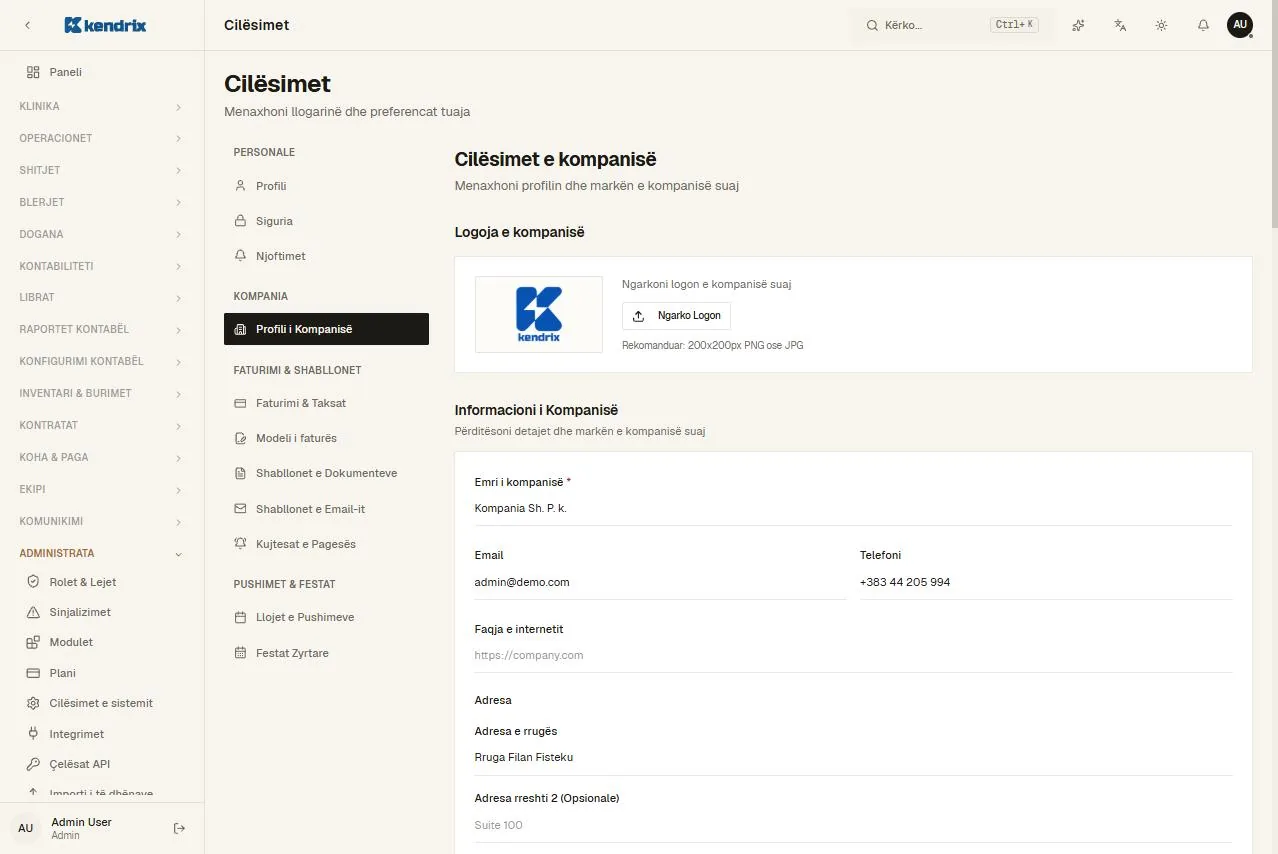Open Cilësimet e sistemit
This screenshot has width=1278, height=854.
point(102,703)
